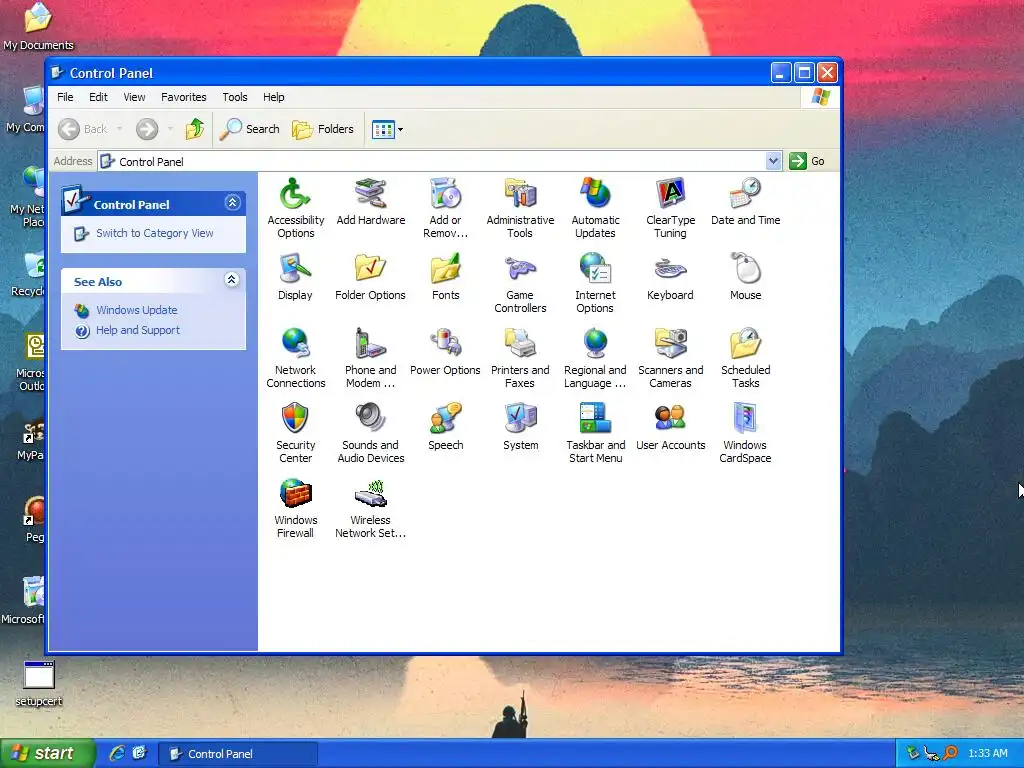Image resolution: width=1024 pixels, height=768 pixels.
Task: Open the Help menu
Action: (274, 97)
